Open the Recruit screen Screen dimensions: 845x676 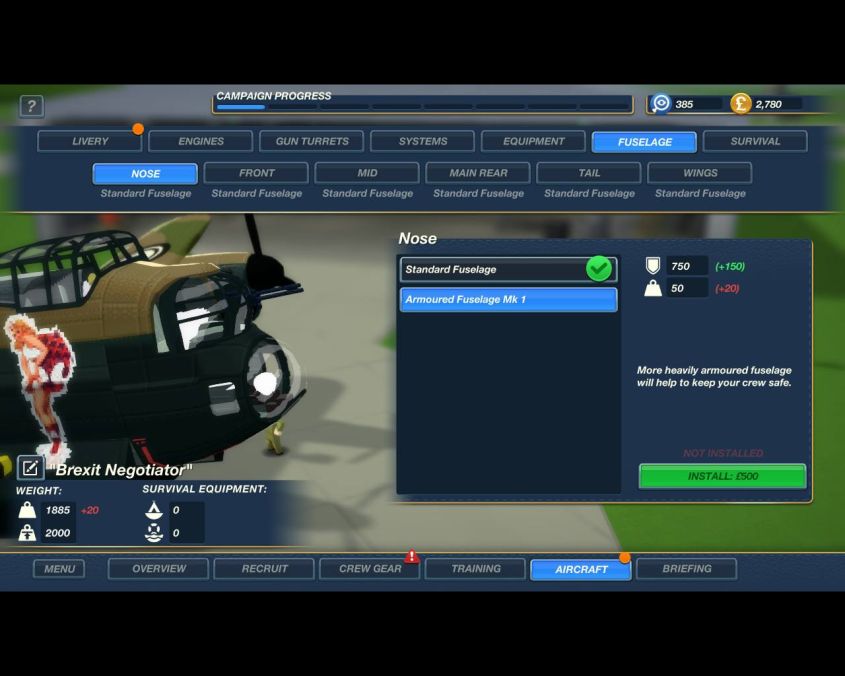pos(264,569)
